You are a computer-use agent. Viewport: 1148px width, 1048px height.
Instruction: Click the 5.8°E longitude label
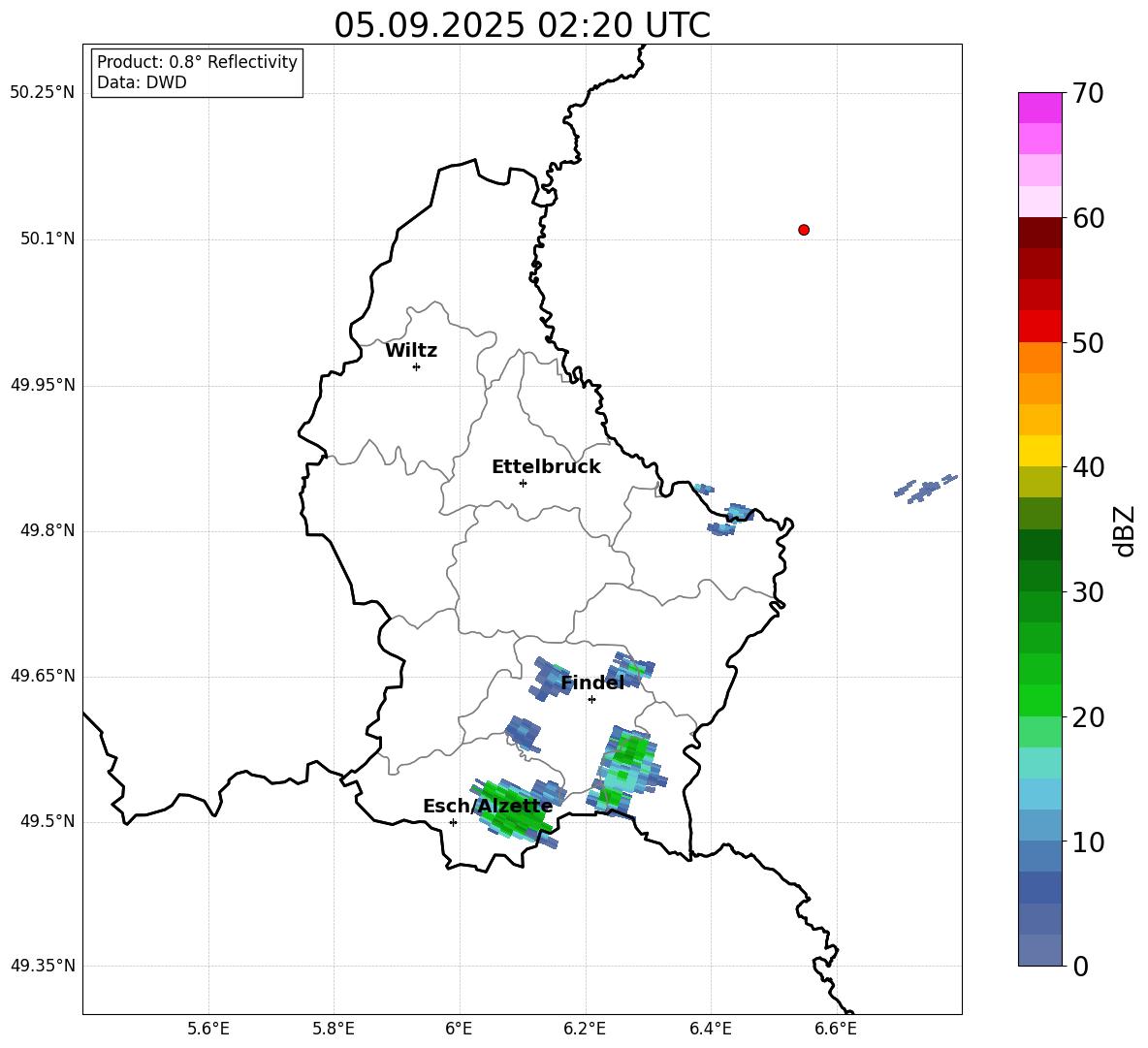pyautogui.click(x=334, y=1030)
